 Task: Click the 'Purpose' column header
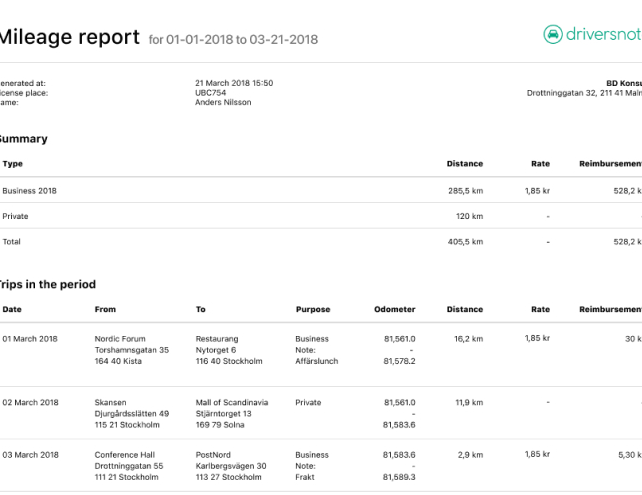tap(313, 310)
